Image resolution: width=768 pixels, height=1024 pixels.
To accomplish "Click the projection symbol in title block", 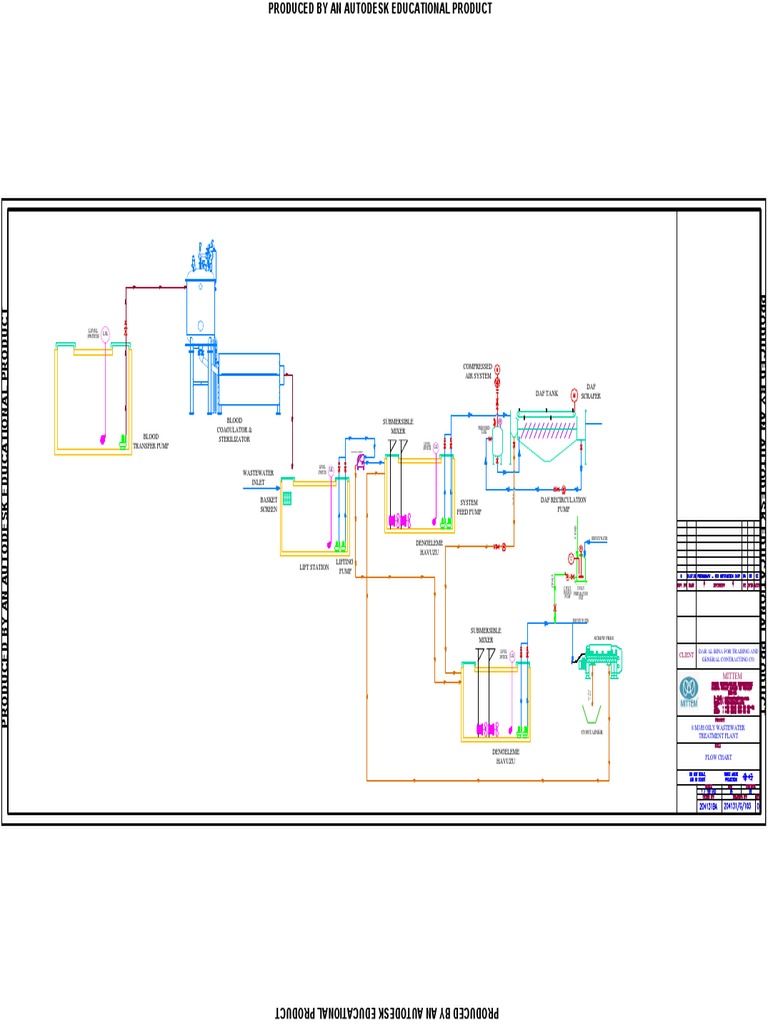I will coord(748,777).
